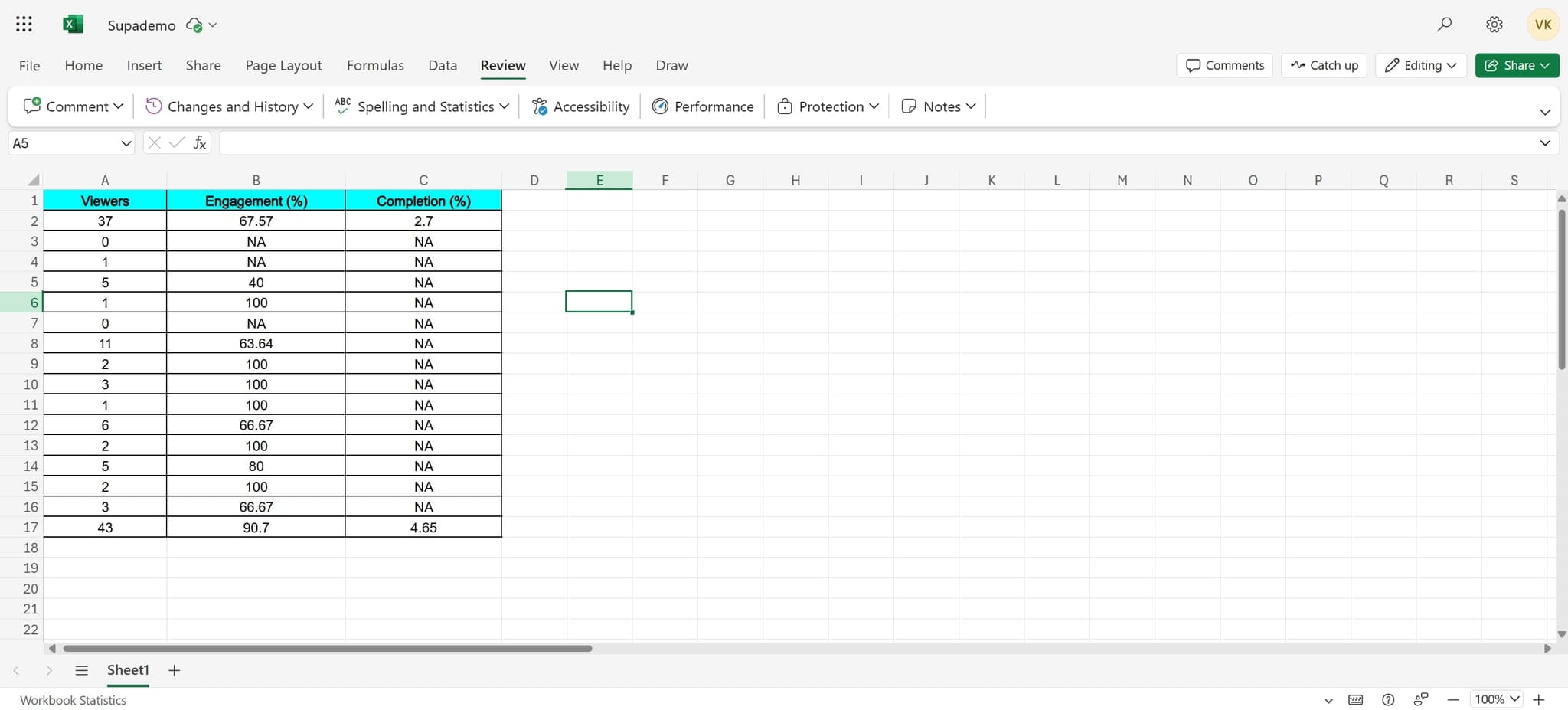
Task: Open the Editing mode dropdown
Action: pyautogui.click(x=1420, y=65)
